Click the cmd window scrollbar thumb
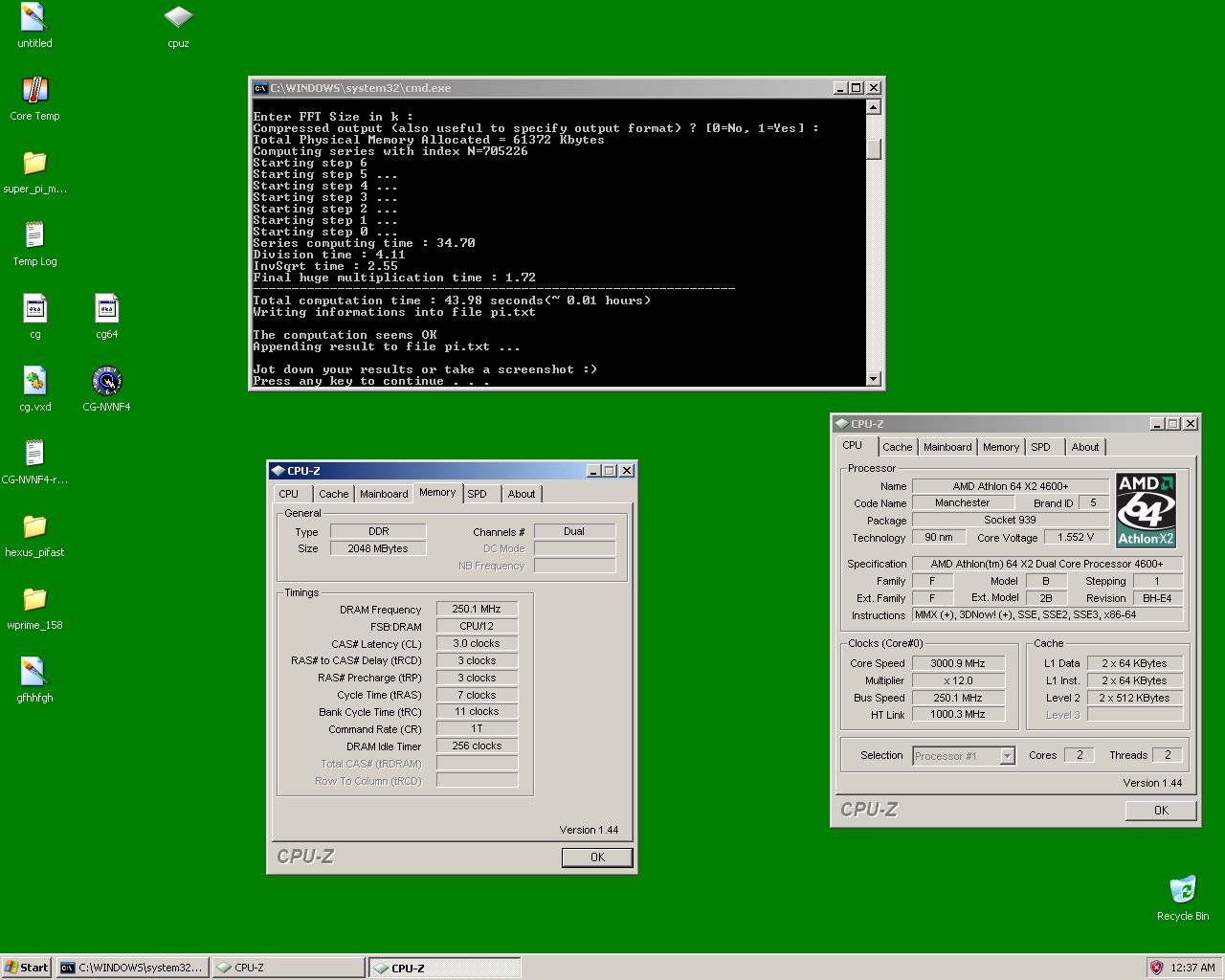 tap(873, 149)
